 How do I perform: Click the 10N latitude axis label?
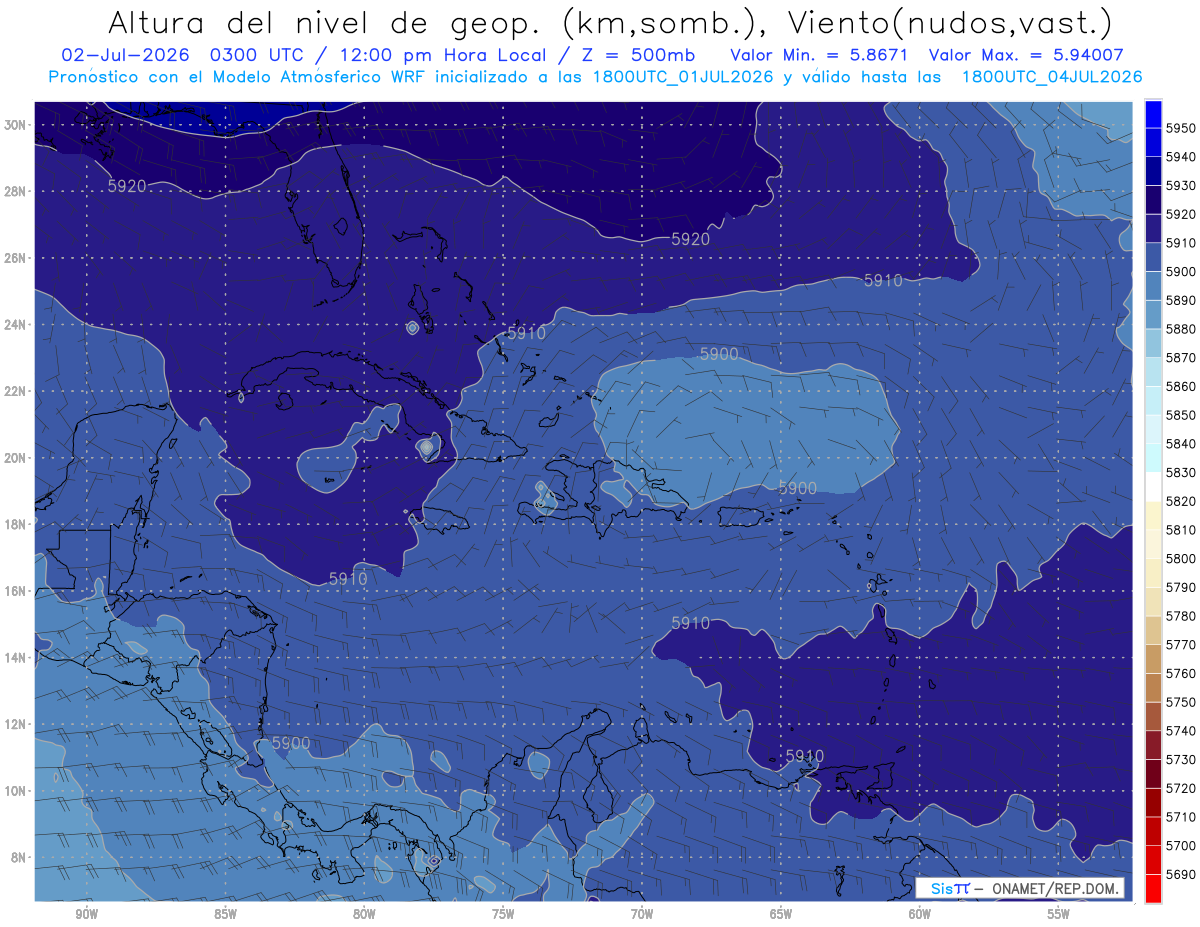pyautogui.click(x=14, y=791)
